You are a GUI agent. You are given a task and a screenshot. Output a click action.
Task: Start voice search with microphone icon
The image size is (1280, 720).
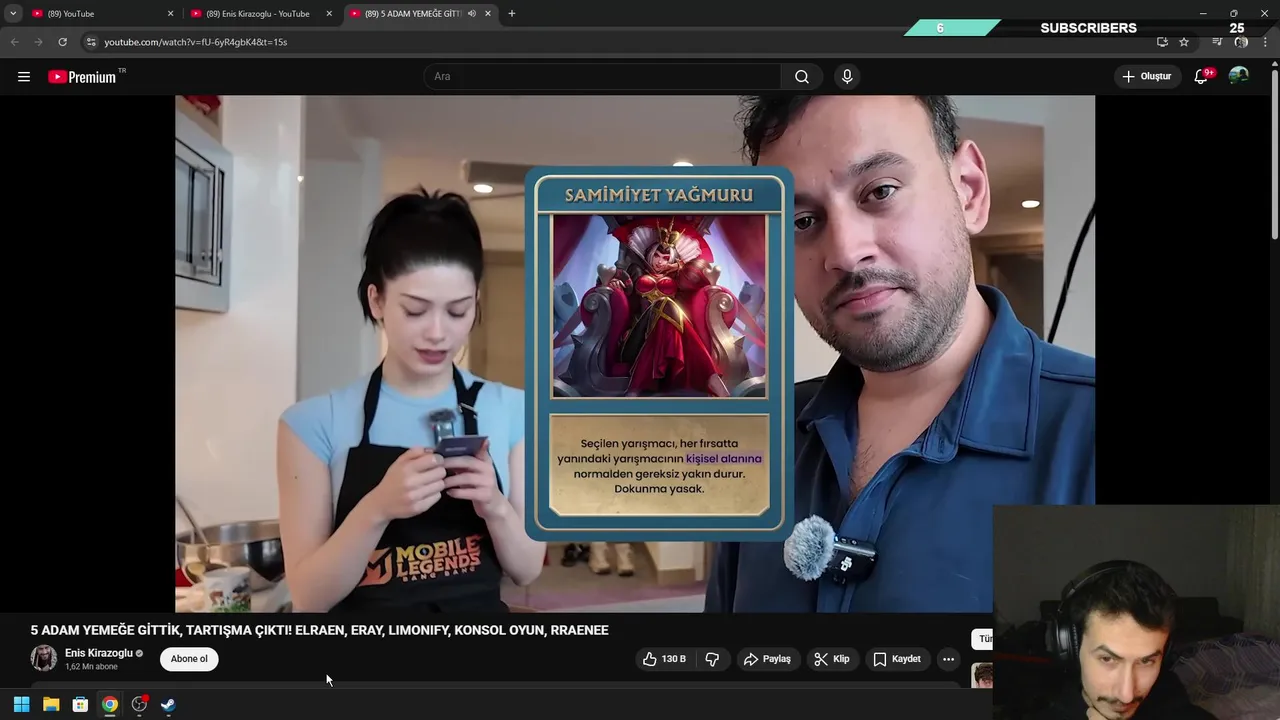pos(847,77)
